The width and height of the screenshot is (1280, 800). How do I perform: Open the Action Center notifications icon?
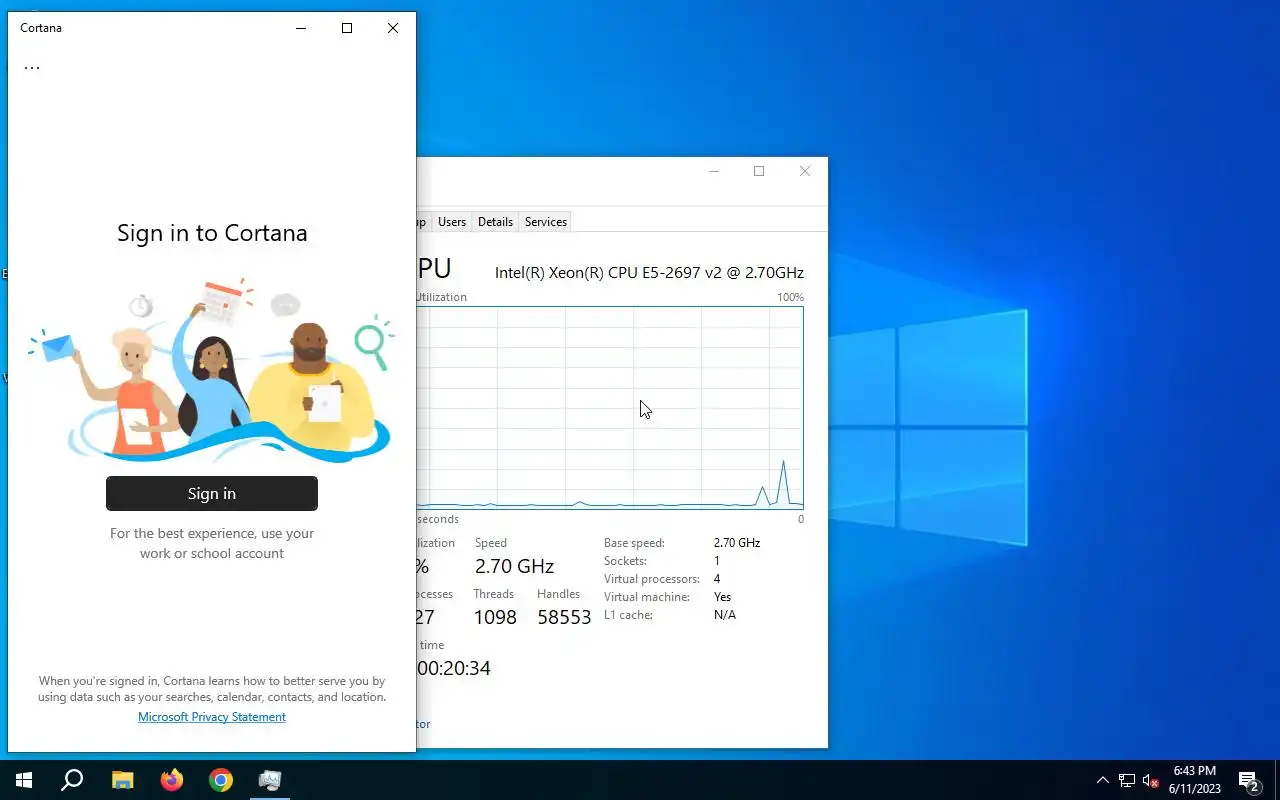1249,780
